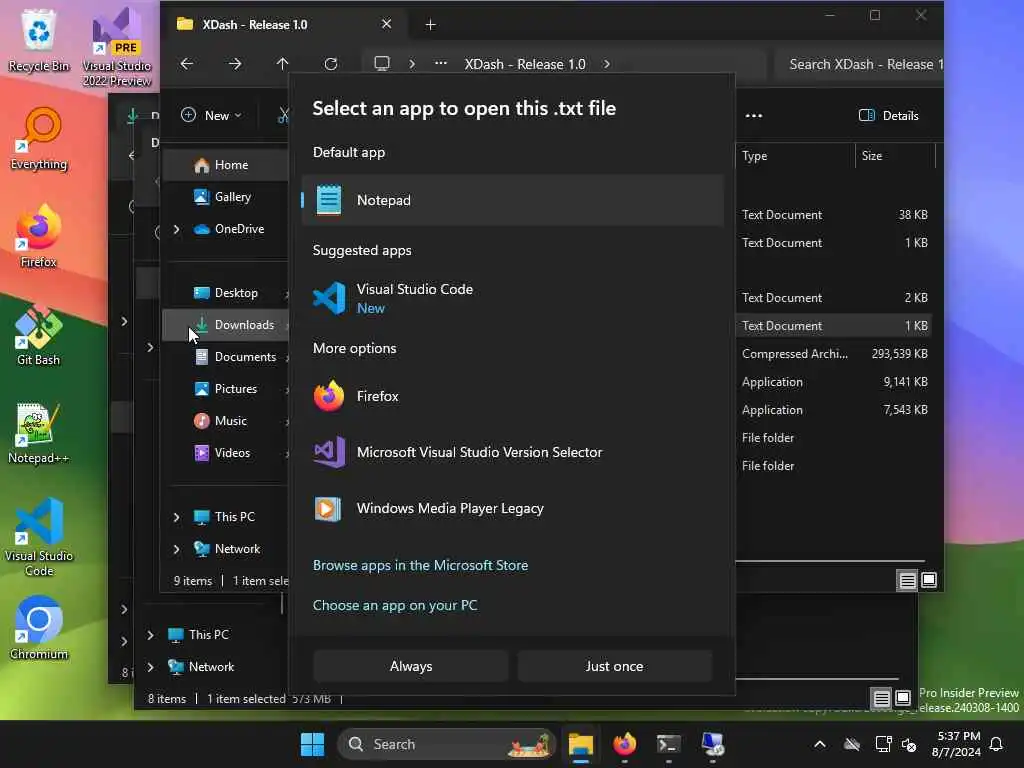Choose Windows Media Player Legacy
This screenshot has width=1024, height=768.
[513, 508]
